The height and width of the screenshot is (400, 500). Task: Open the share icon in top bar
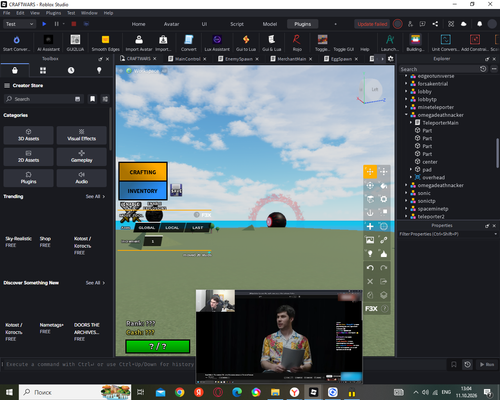coord(435,24)
